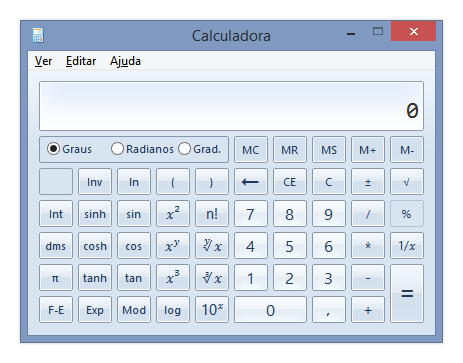The image size is (463, 363).
Task: Click the Exp exponent key
Action: [95, 310]
